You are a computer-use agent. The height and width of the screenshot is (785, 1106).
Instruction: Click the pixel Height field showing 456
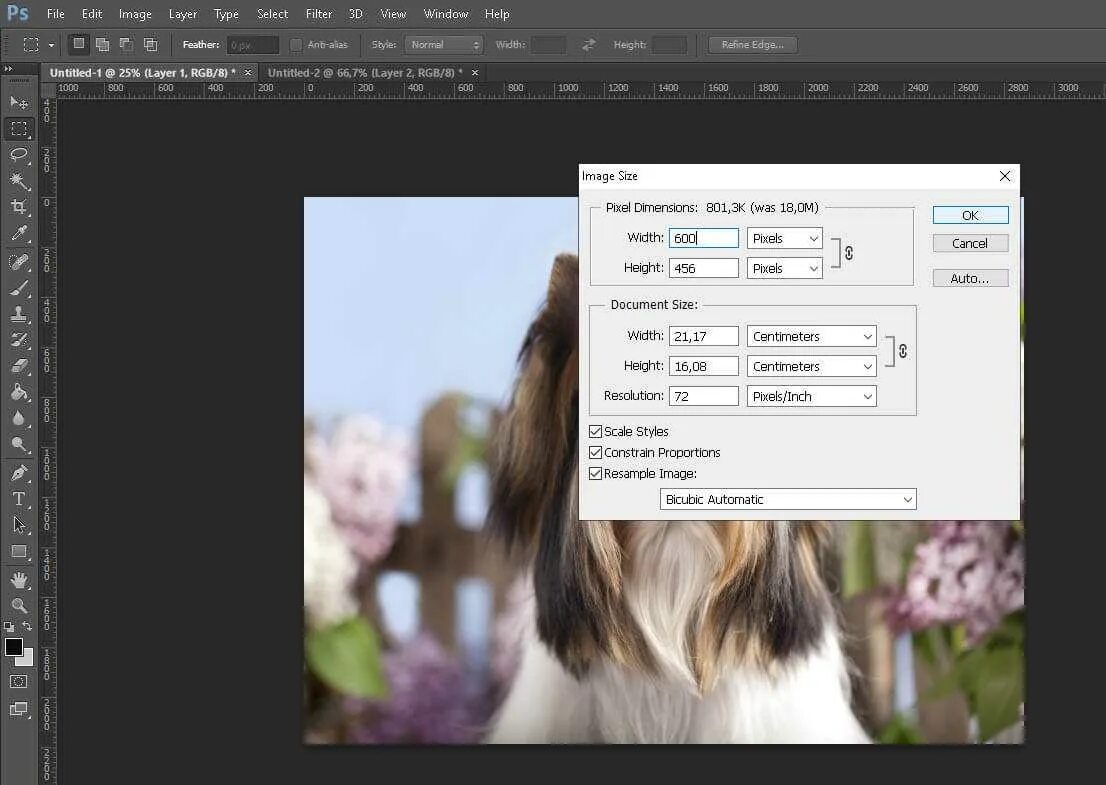[703, 269]
